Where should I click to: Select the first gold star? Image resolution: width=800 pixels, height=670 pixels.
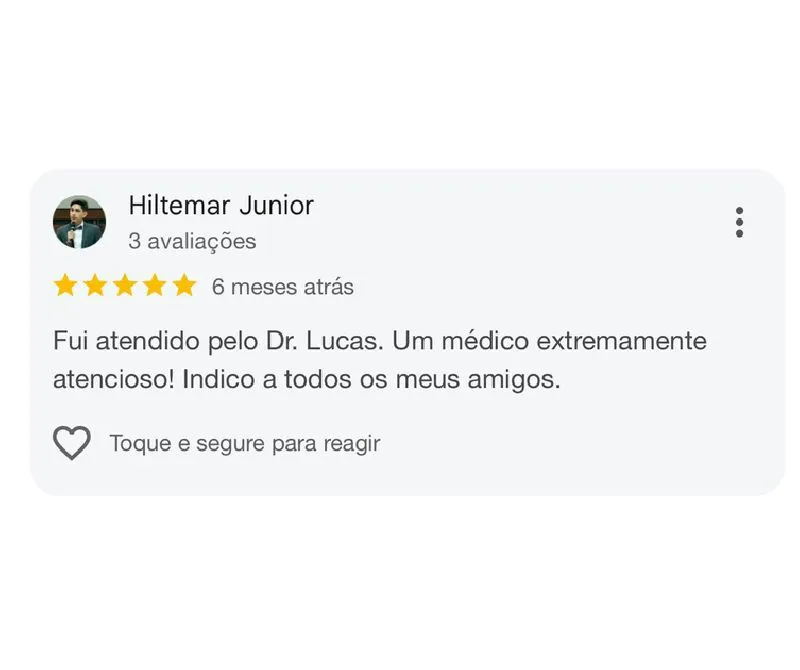point(63,286)
